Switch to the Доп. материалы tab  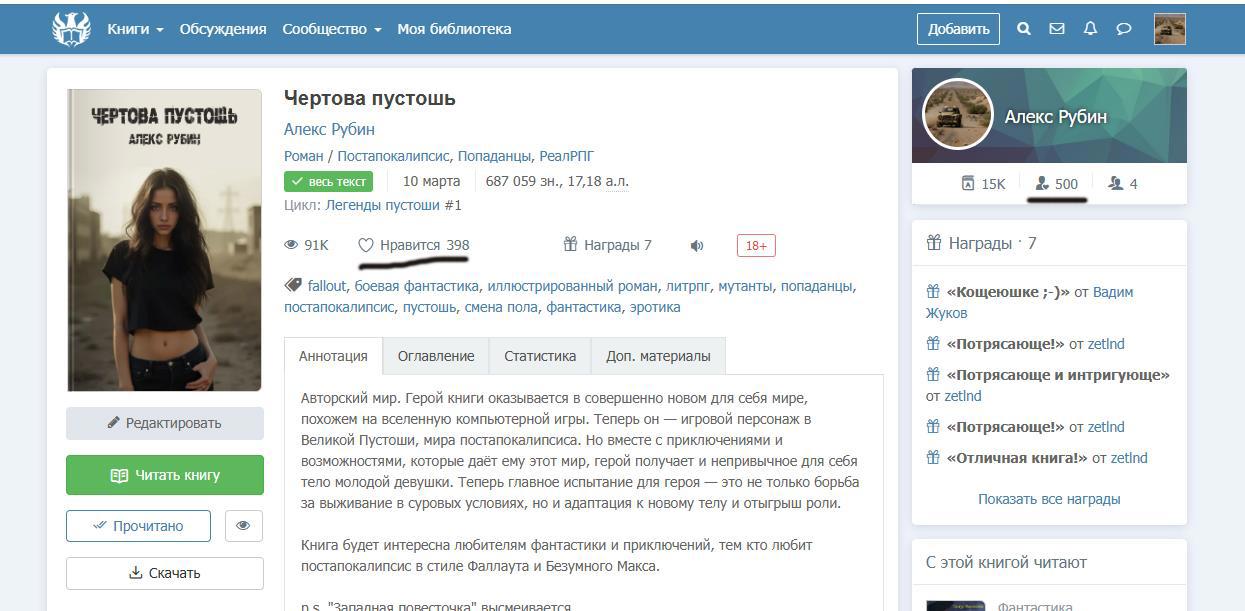[x=658, y=356]
